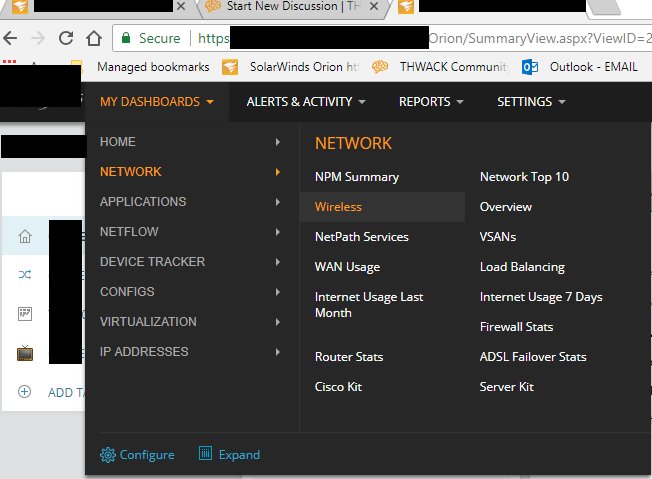This screenshot has height=479, width=652.
Task: Open NPM Summary view
Action: click(357, 177)
